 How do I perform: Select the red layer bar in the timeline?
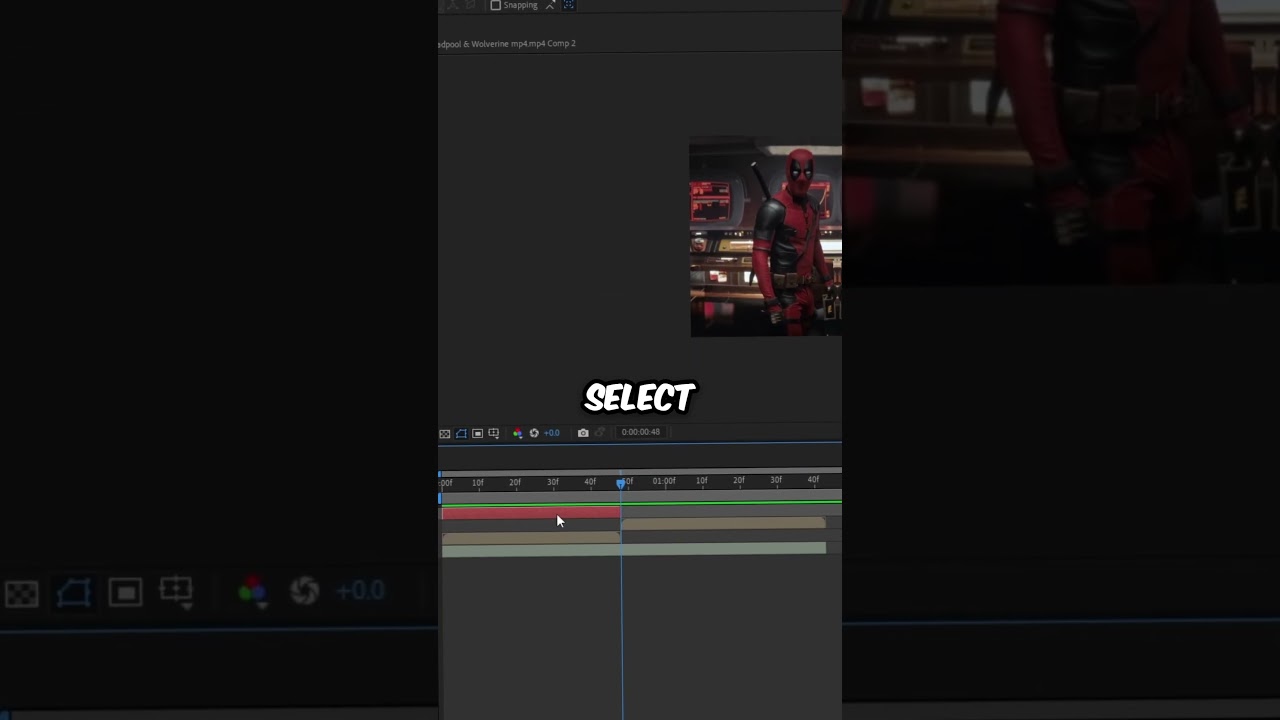click(x=530, y=513)
